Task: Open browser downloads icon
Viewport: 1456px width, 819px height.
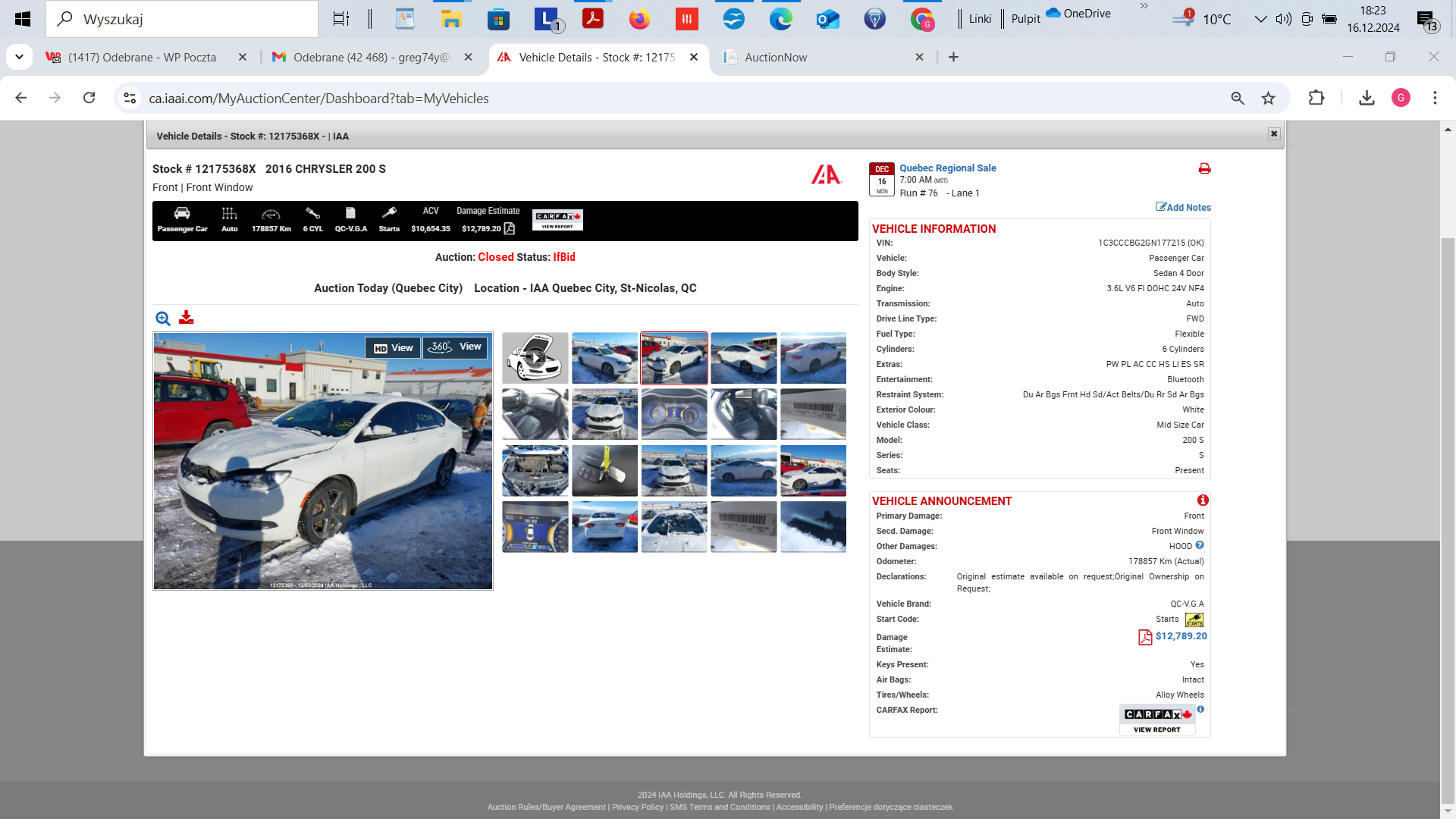Action: click(1367, 98)
